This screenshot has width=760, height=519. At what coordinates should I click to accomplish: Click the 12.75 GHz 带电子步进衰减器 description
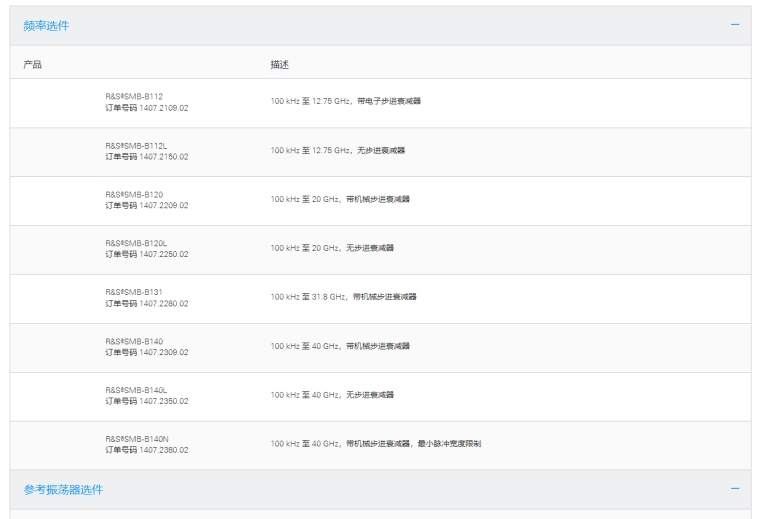(345, 101)
